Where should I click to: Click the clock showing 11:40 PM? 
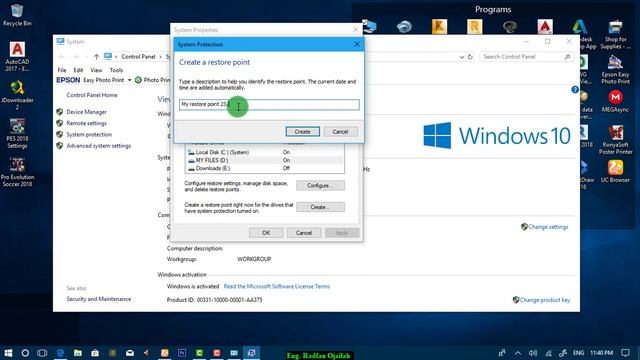tap(601, 353)
